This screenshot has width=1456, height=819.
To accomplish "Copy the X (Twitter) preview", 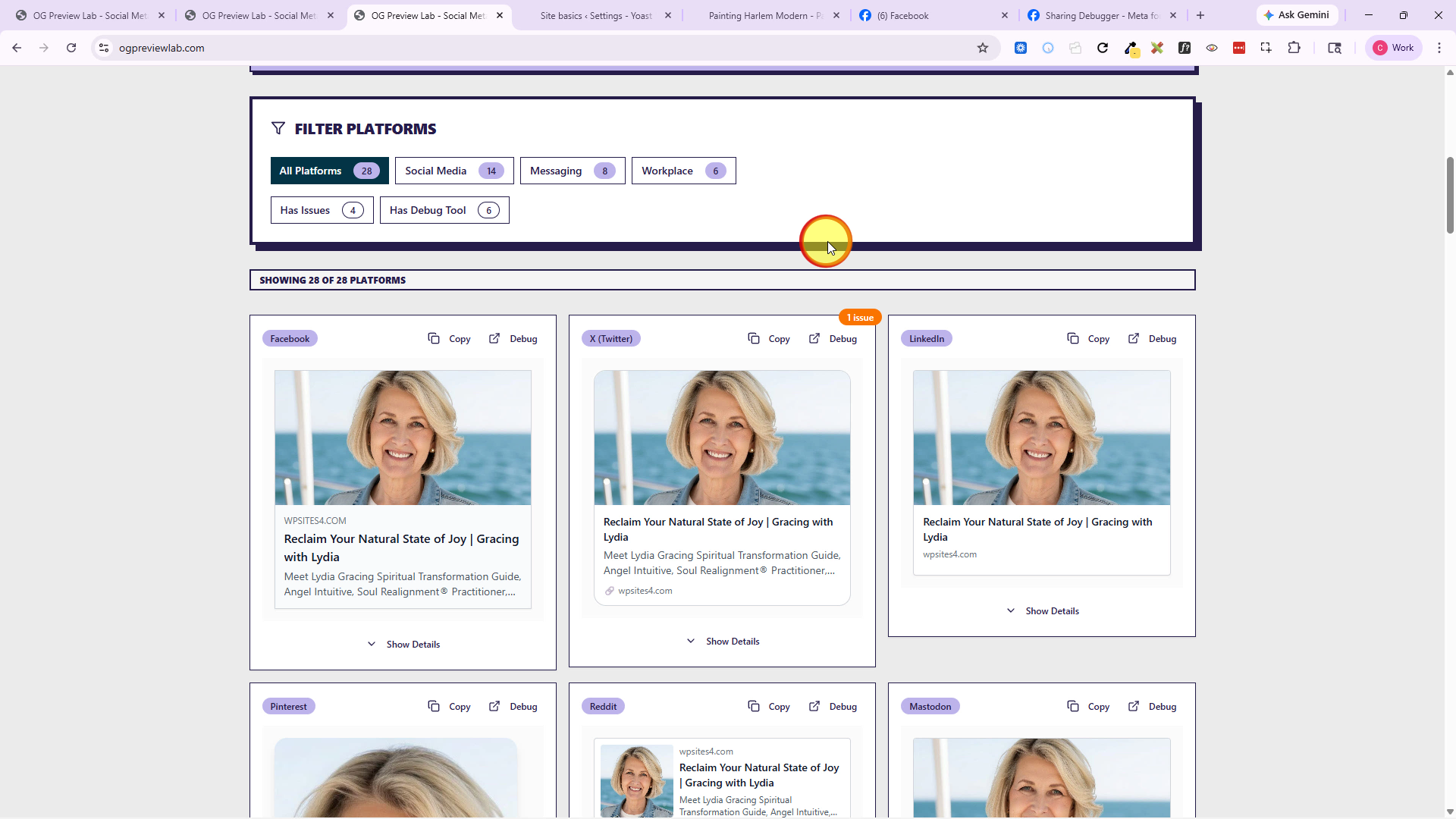I will coord(769,339).
